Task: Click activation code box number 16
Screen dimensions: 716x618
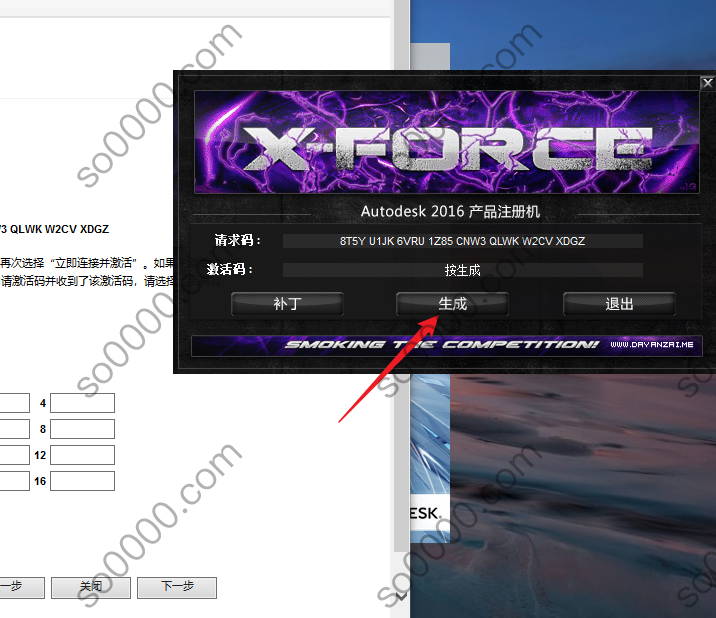Action: pyautogui.click(x=82, y=481)
